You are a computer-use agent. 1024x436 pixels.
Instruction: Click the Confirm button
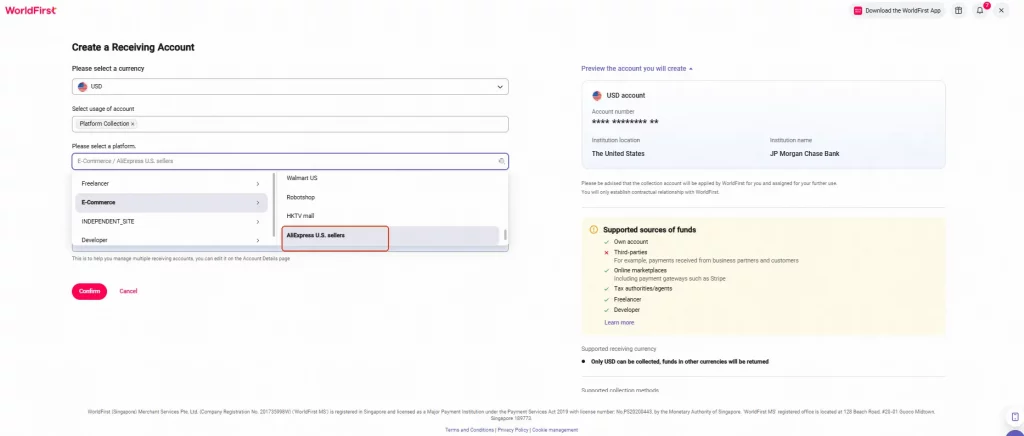(89, 291)
